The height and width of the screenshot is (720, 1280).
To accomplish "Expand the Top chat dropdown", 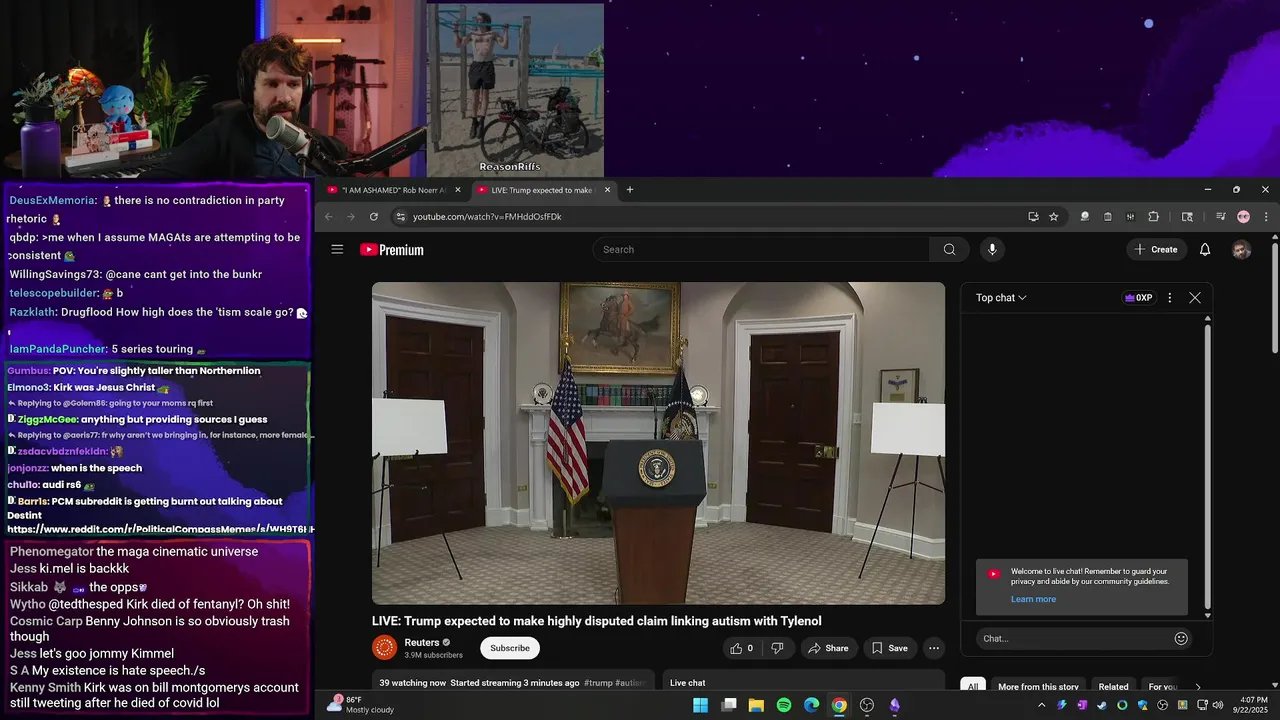I will click(x=1001, y=298).
